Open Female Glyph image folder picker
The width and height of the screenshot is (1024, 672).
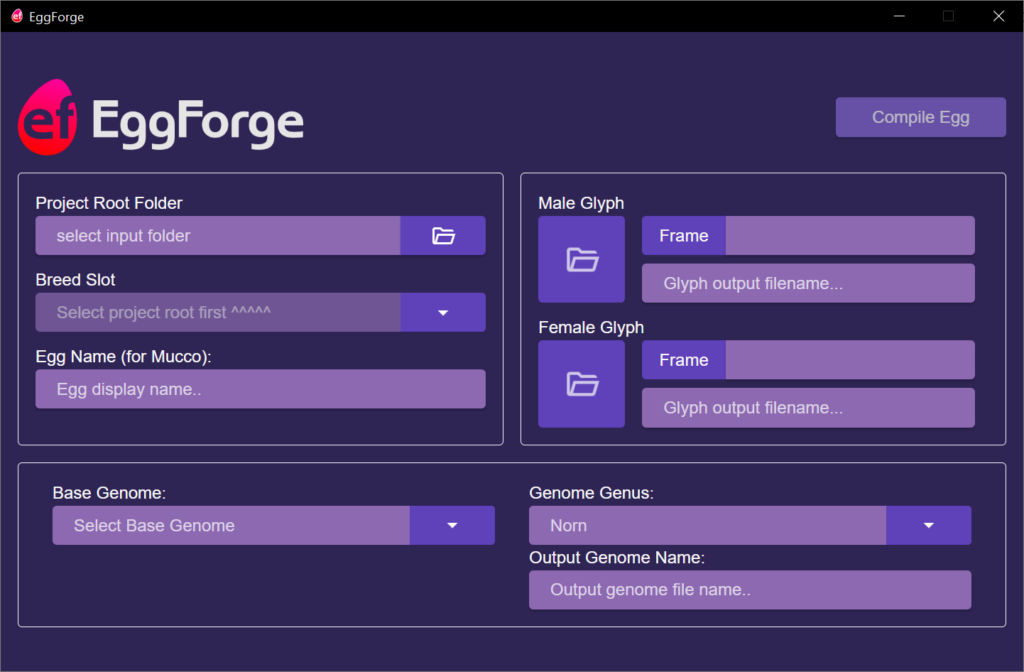581,384
